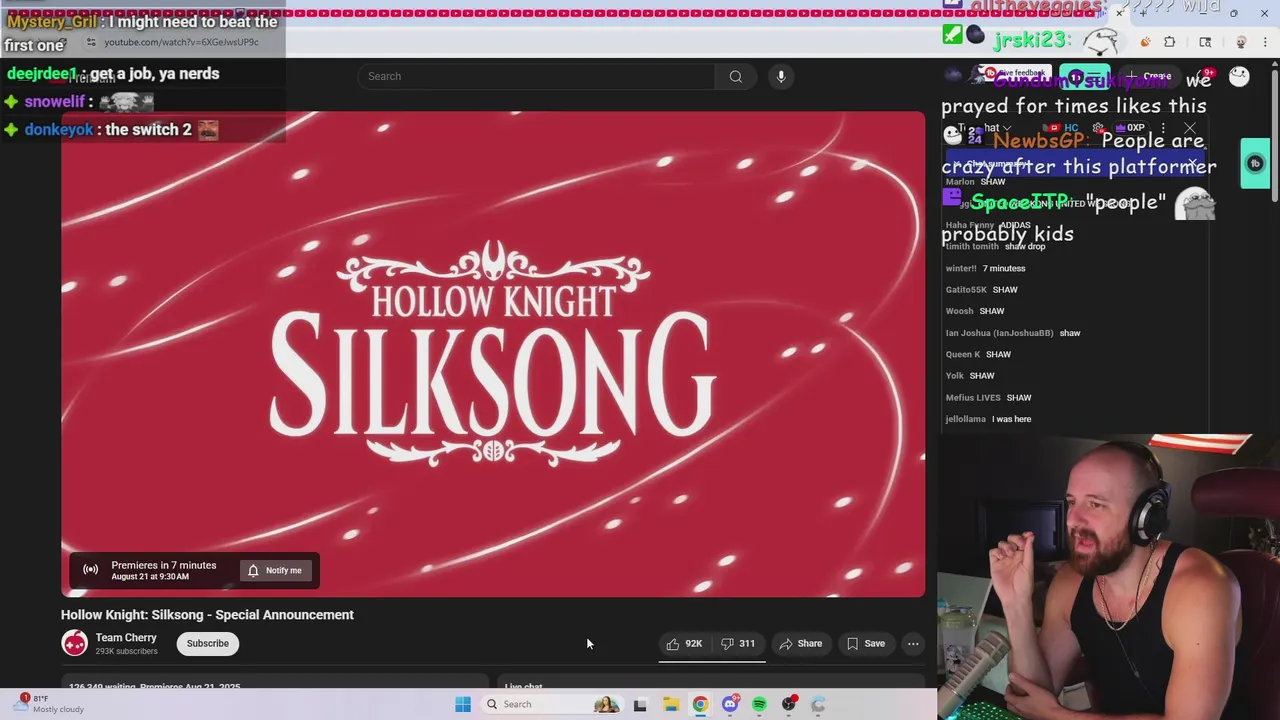Toggle the Notify me bell for the premiere
Viewport: 1280px width, 720px height.
275,570
